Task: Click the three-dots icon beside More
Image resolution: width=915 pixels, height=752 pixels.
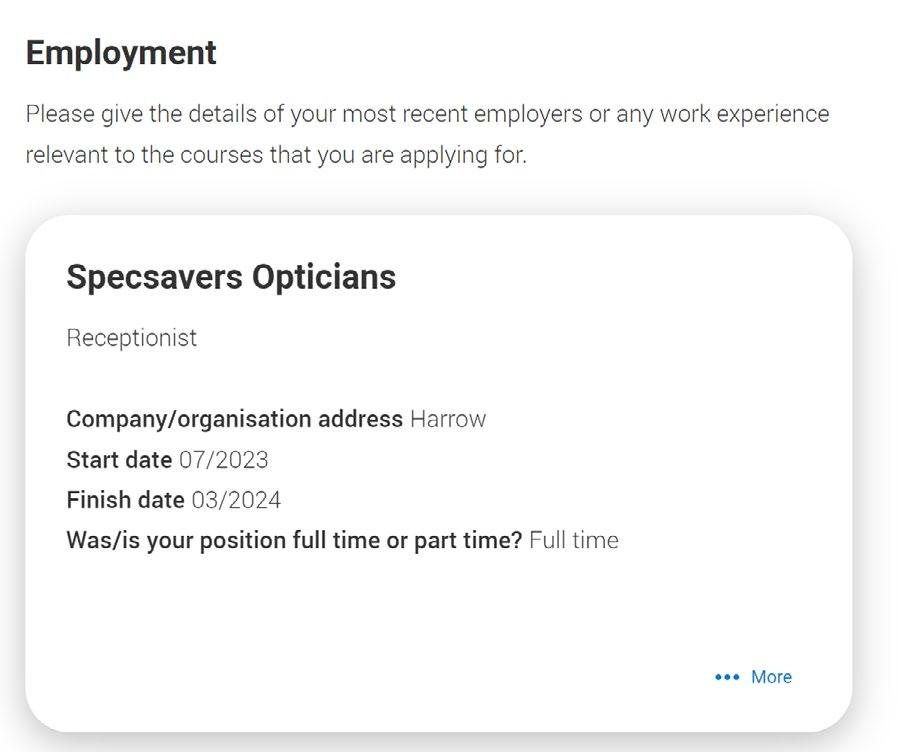Action: [x=726, y=677]
